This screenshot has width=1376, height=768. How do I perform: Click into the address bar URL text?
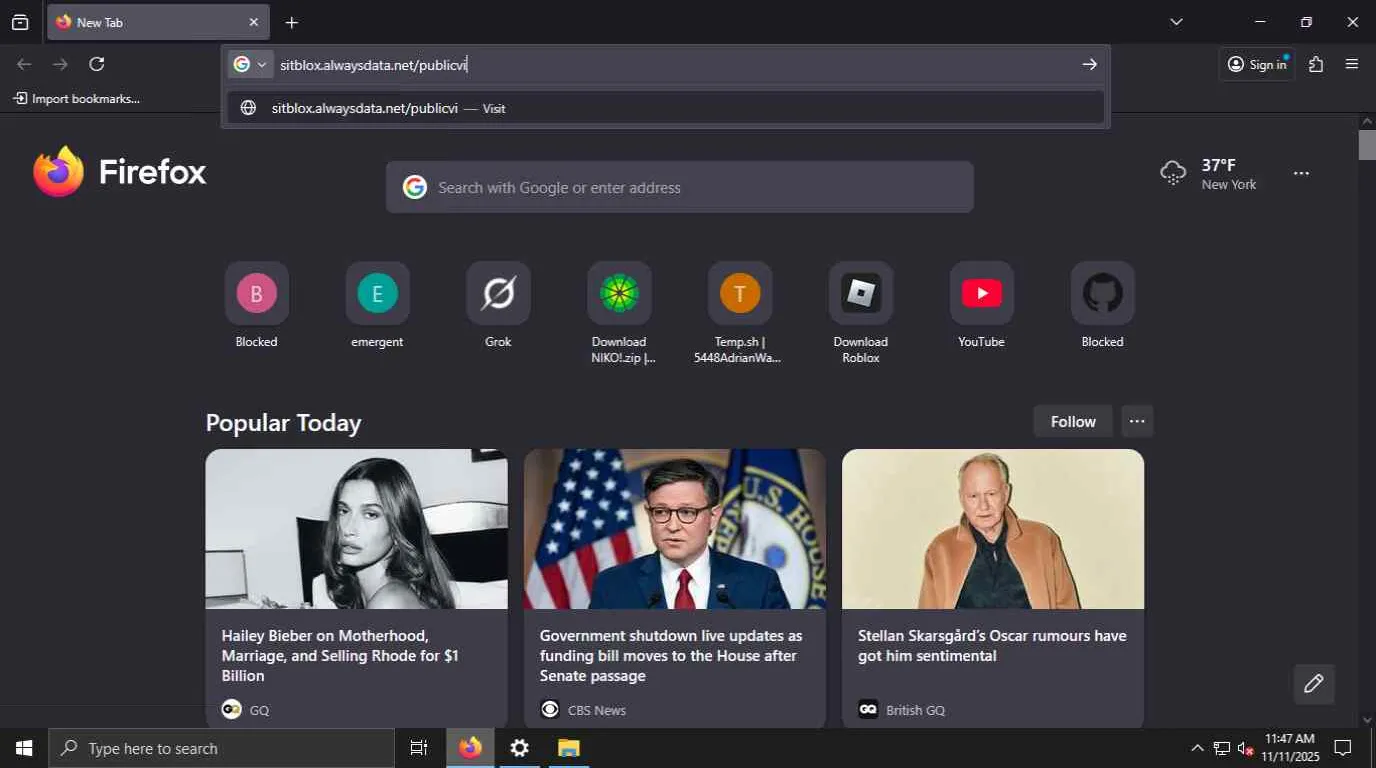click(374, 65)
